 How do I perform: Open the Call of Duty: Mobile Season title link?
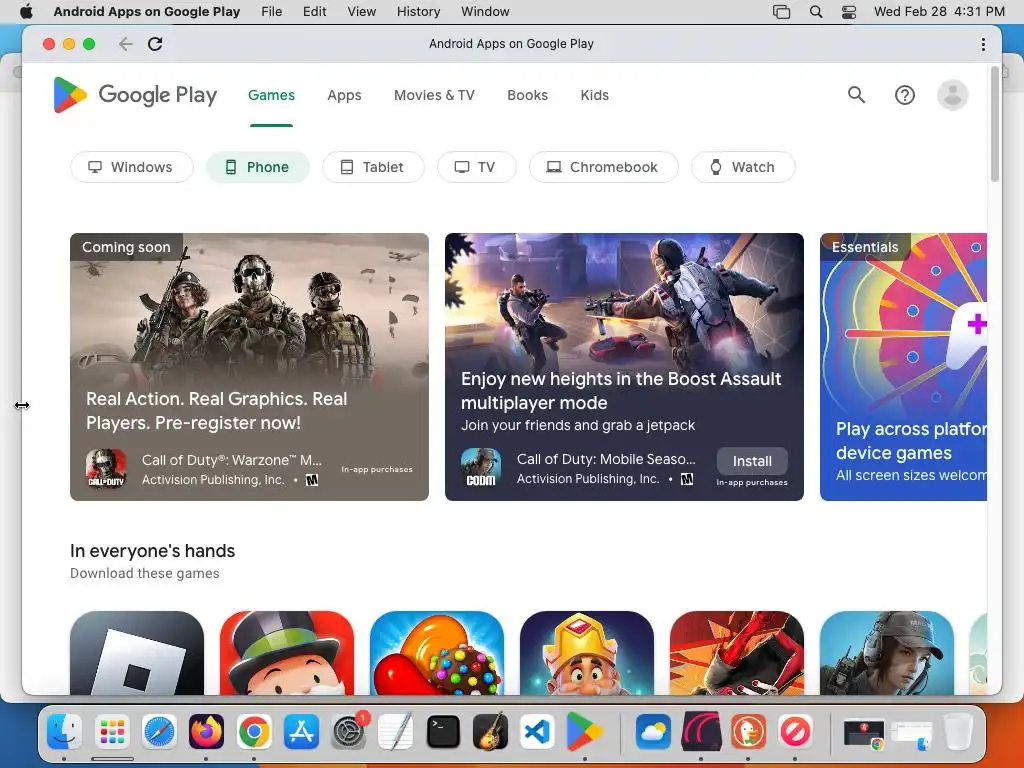[606, 459]
